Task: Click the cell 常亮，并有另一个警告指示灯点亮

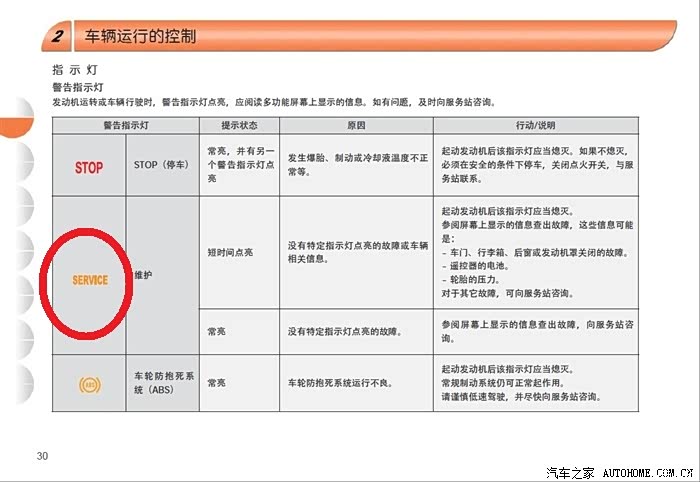Action: [241, 165]
